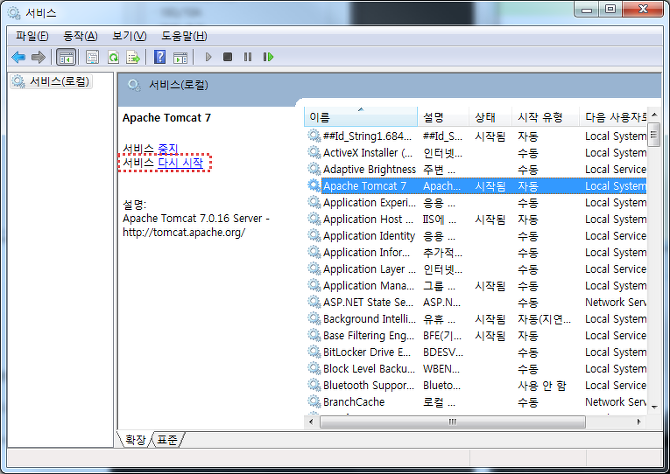Stop the selected service
This screenshot has width=670, height=474.
(227, 57)
